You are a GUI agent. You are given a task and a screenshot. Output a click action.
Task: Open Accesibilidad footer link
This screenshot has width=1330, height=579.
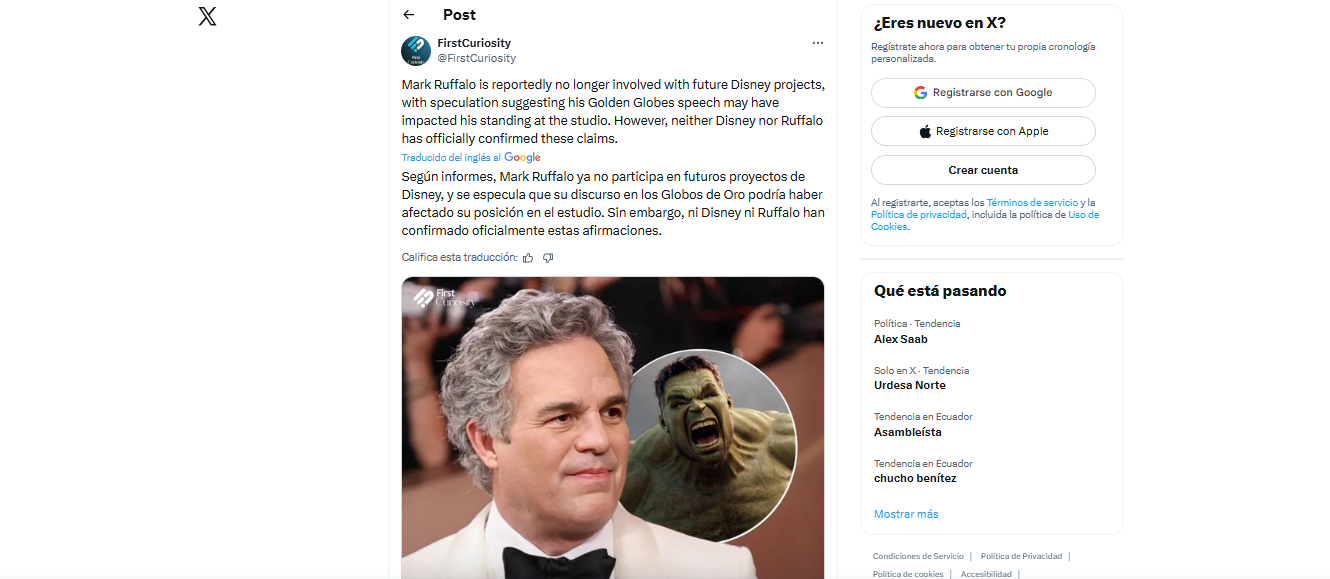pos(986,574)
